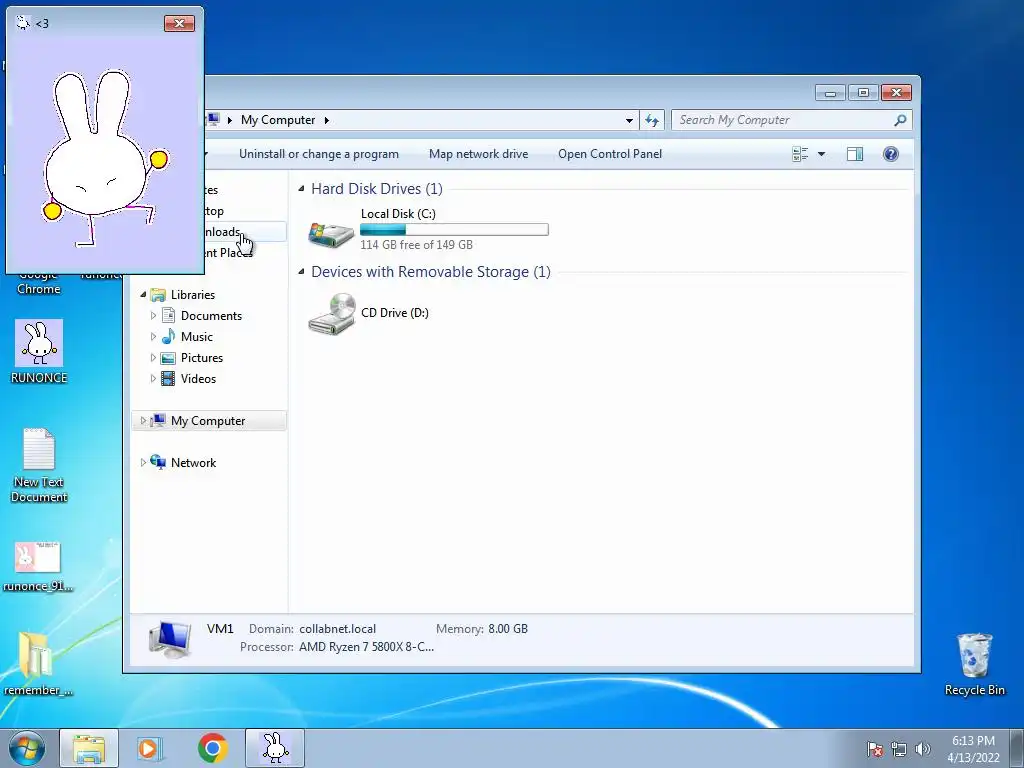Image resolution: width=1024 pixels, height=768 pixels.
Task: Close the <3 bunny window
Action: [x=180, y=24]
